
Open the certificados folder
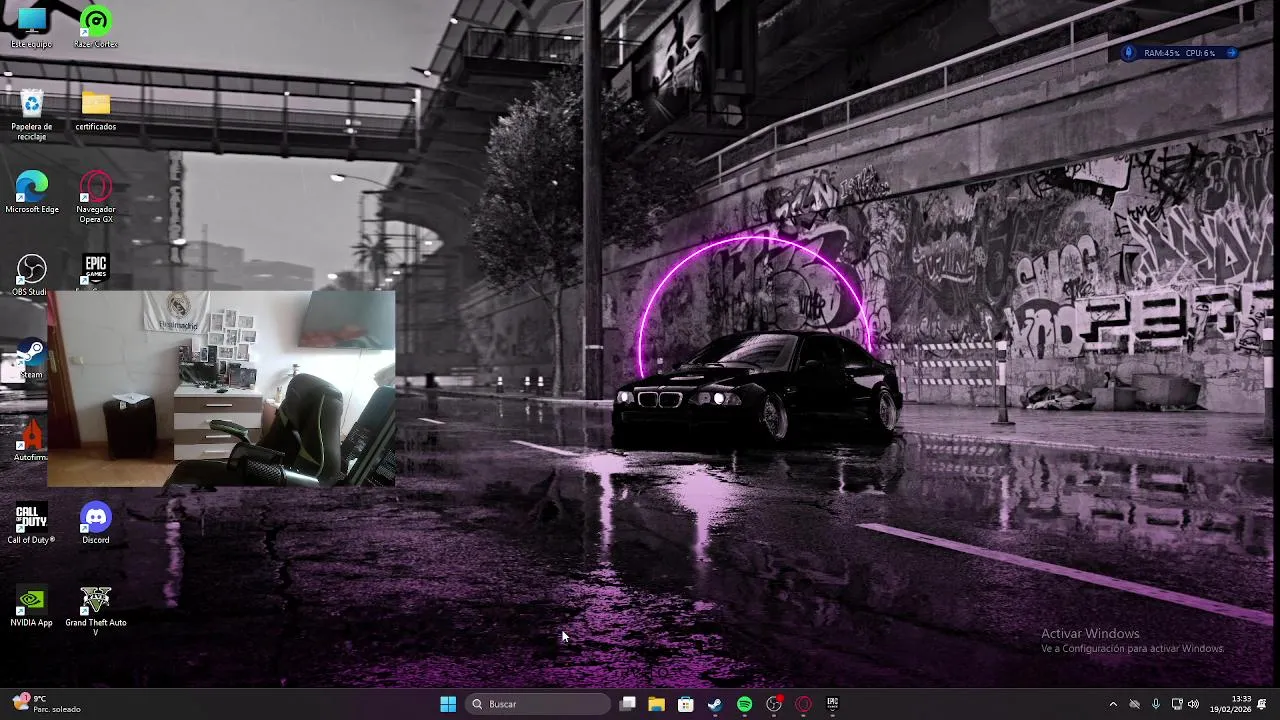pyautogui.click(x=96, y=110)
